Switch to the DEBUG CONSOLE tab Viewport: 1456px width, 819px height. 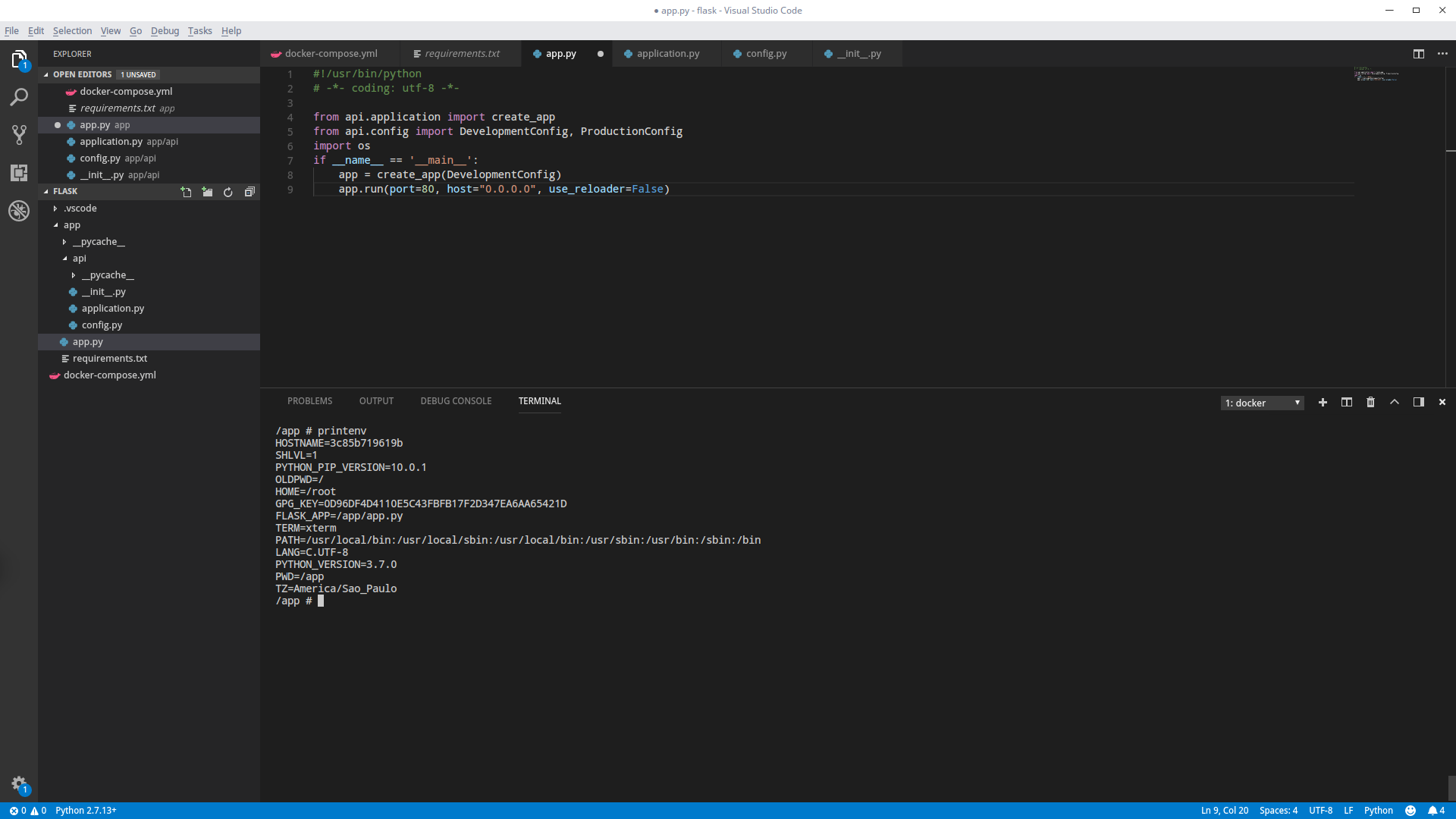click(456, 400)
